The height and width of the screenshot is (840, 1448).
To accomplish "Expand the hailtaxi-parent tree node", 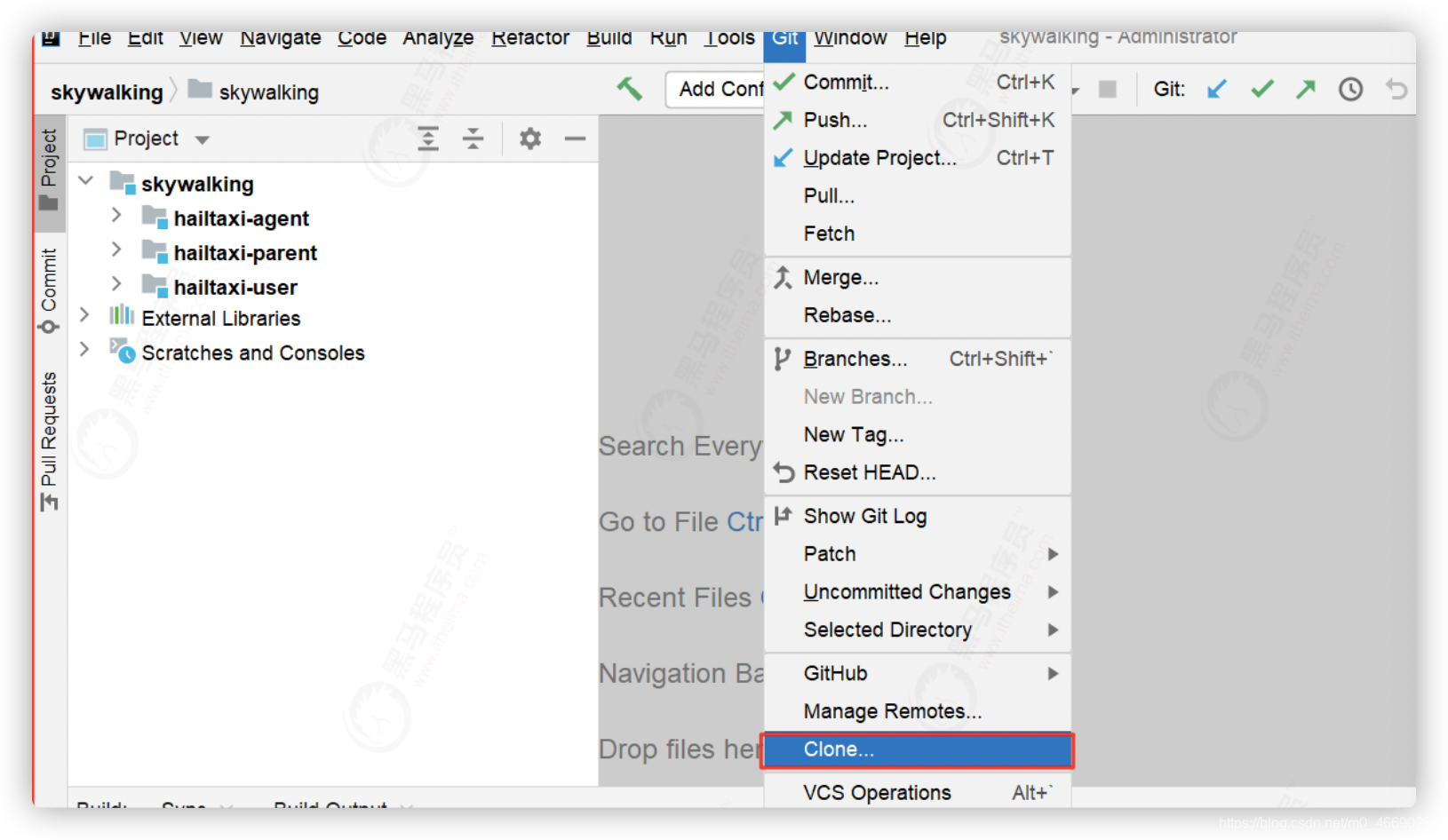I will tap(116, 250).
